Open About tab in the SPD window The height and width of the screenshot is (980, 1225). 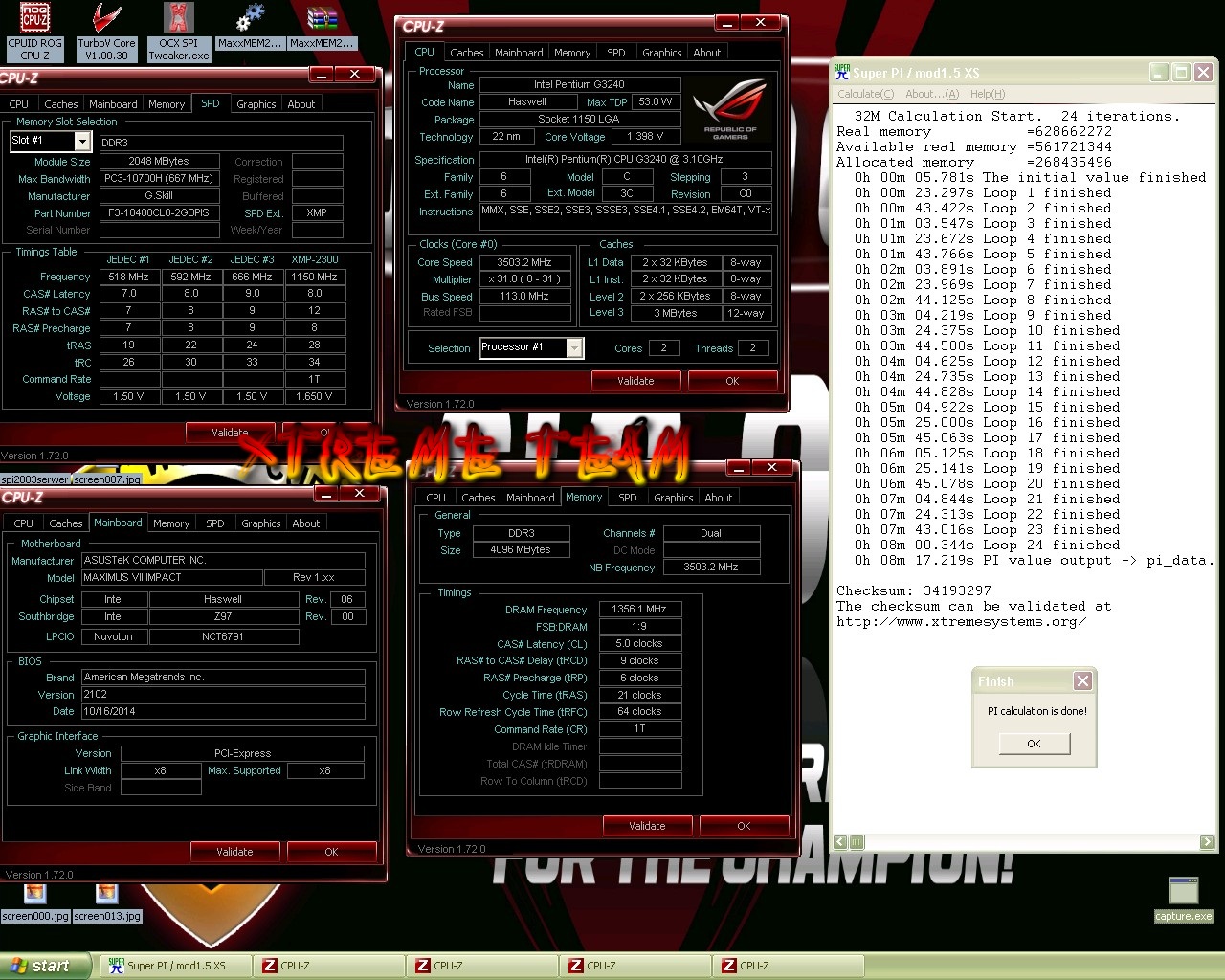(x=301, y=104)
